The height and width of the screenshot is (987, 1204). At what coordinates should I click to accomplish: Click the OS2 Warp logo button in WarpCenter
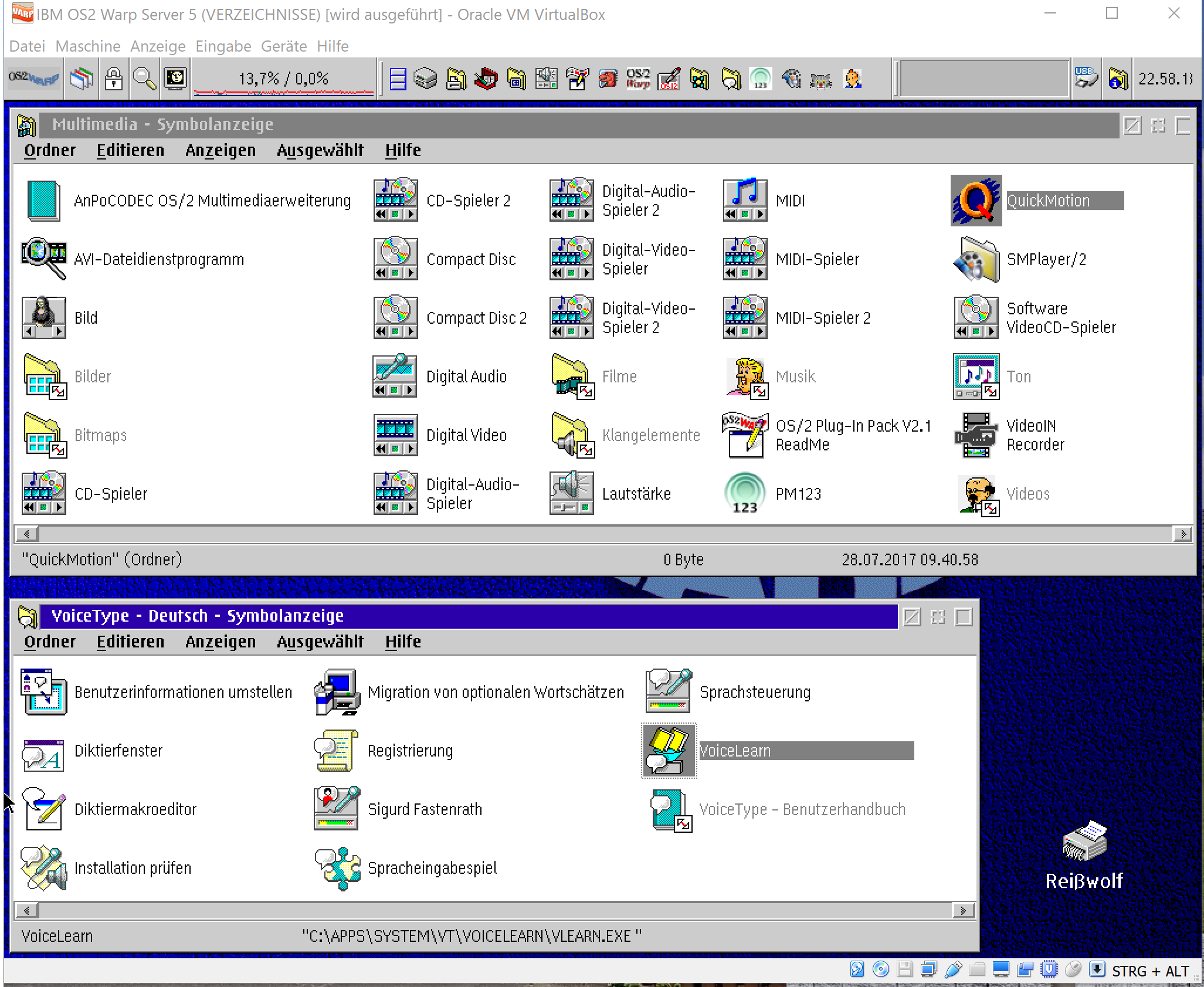click(x=34, y=79)
